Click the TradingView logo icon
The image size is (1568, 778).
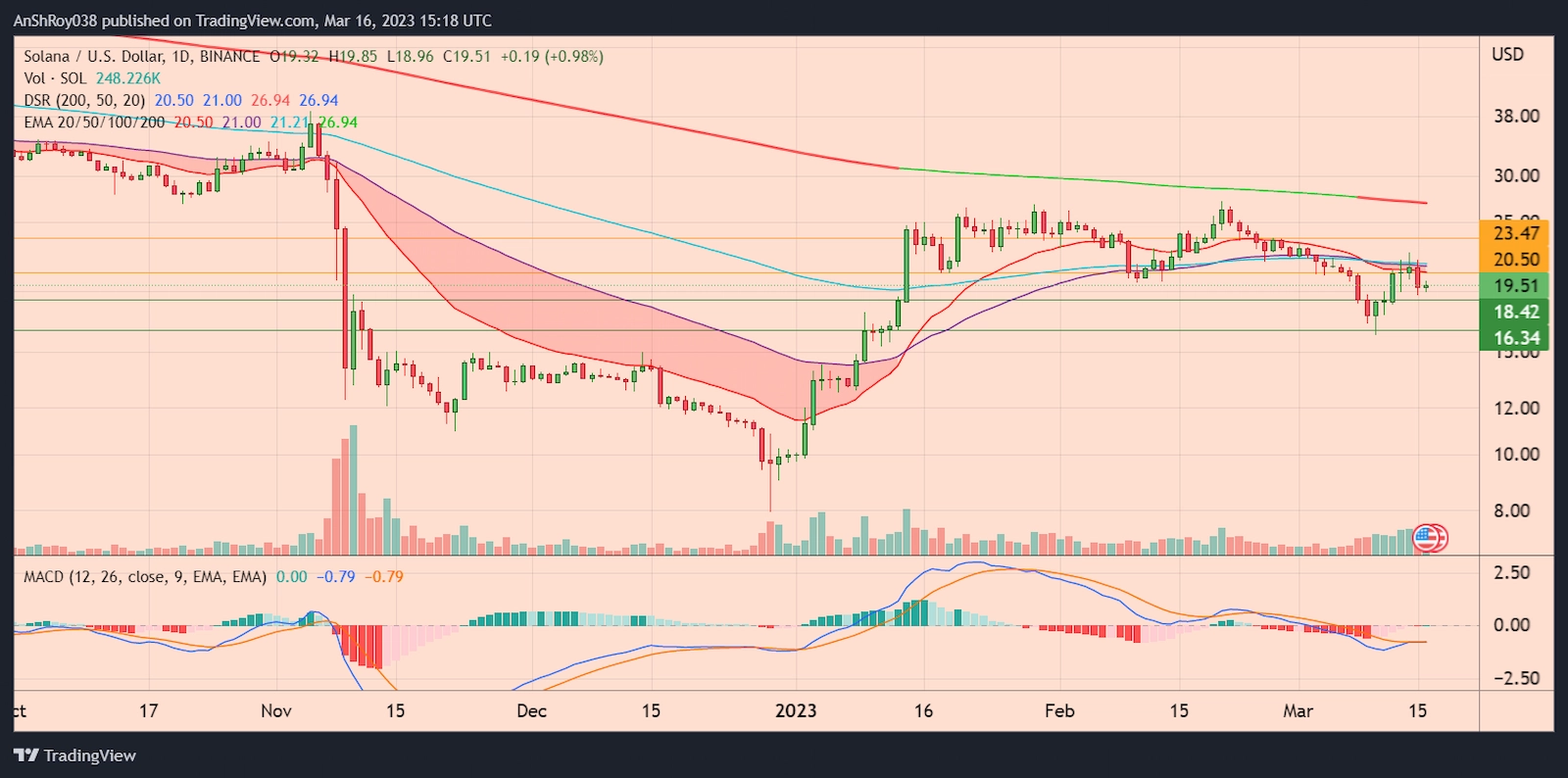(25, 755)
